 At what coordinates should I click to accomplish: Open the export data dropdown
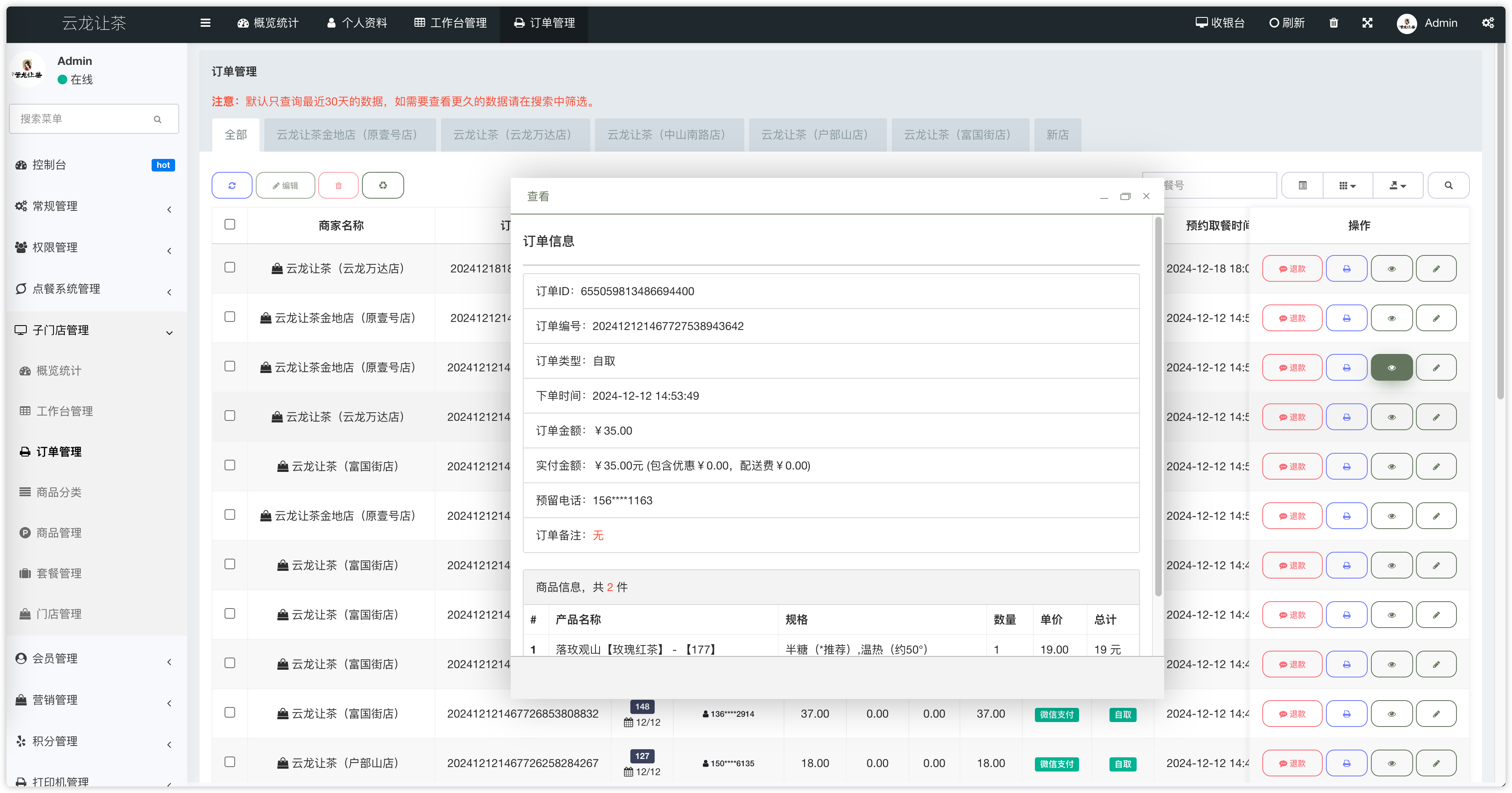1398,186
